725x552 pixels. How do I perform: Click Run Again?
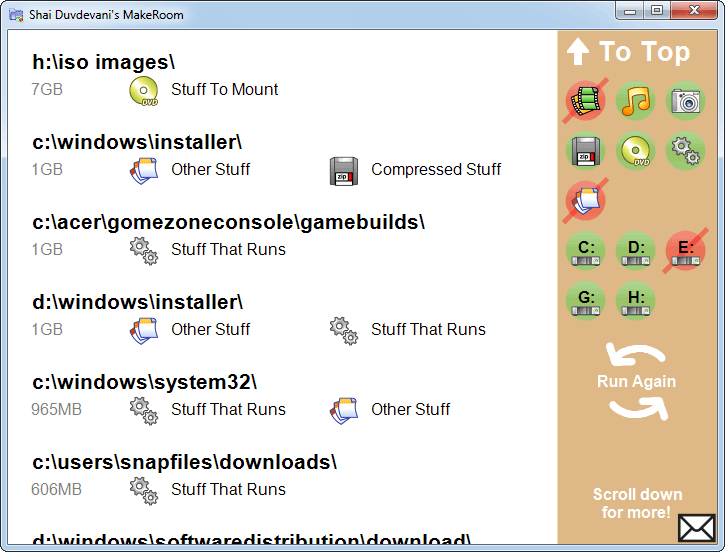pos(636,381)
